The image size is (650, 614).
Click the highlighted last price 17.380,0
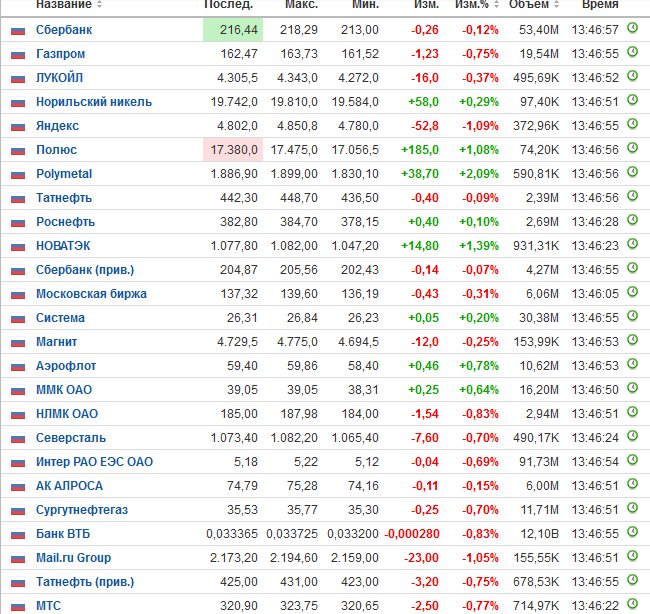(233, 150)
